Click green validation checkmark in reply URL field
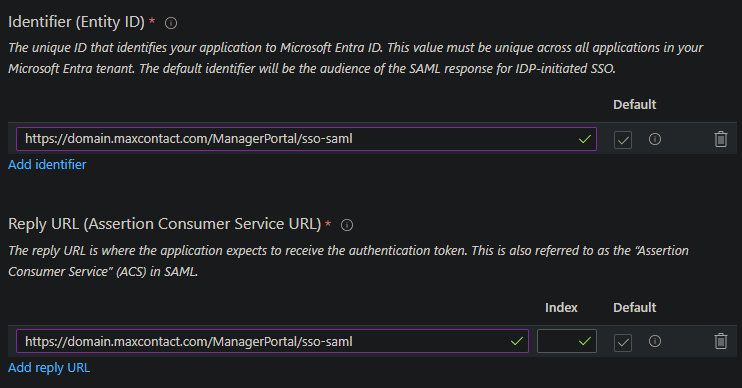The width and height of the screenshot is (742, 388). tap(517, 341)
